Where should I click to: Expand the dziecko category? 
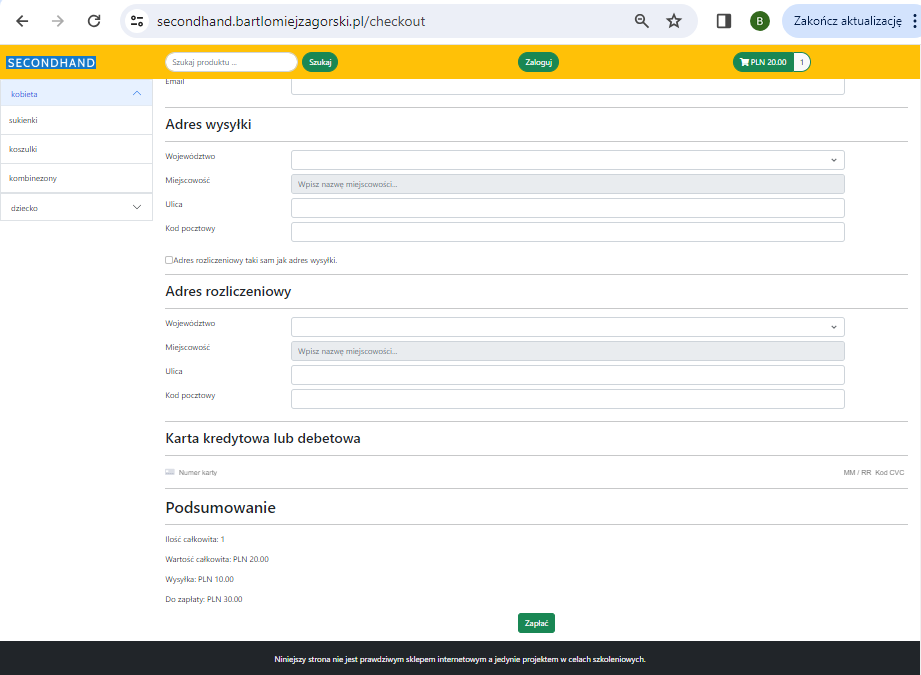pyautogui.click(x=76, y=207)
